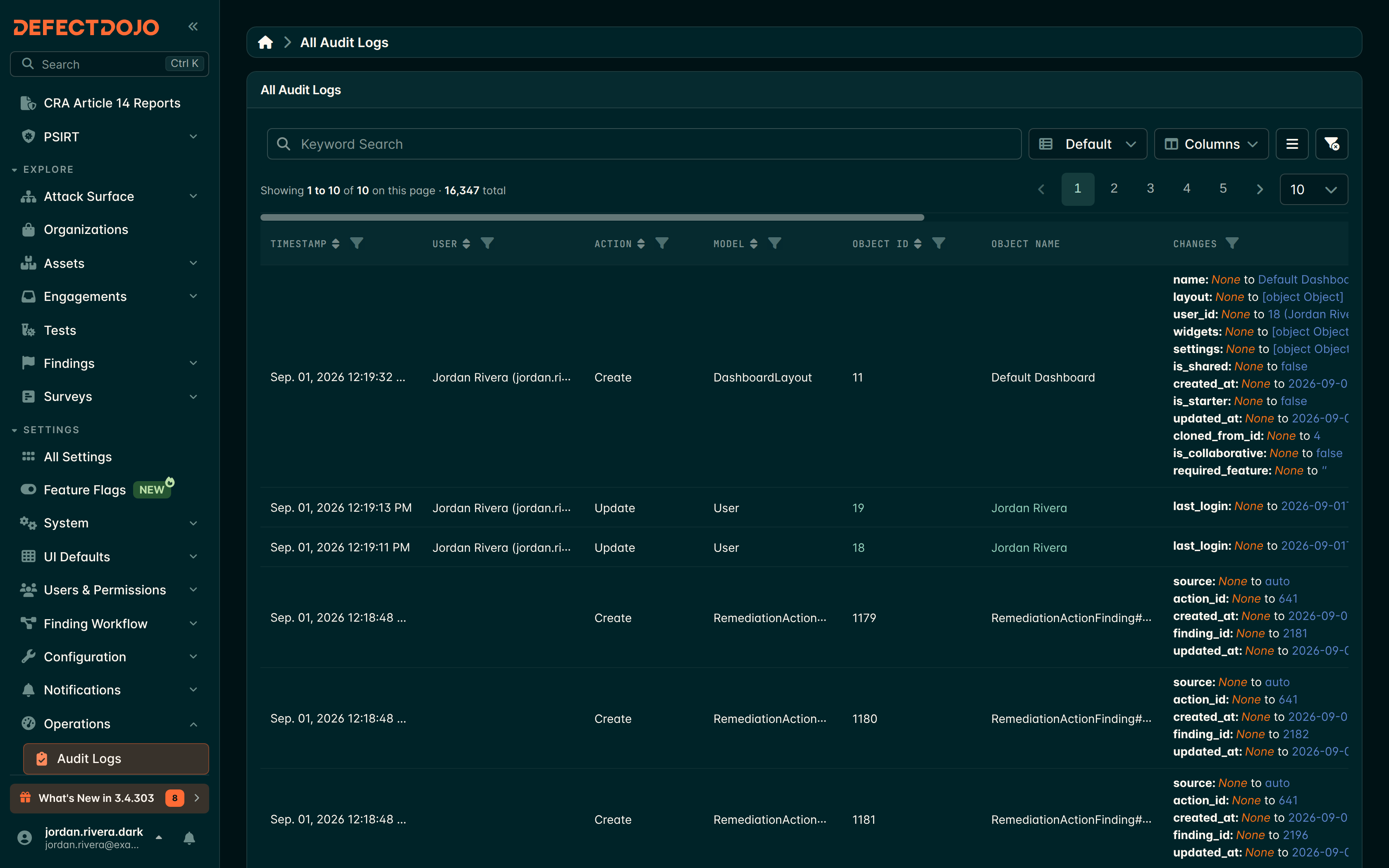1389x868 pixels.
Task: Filter the User column
Action: coord(487,243)
